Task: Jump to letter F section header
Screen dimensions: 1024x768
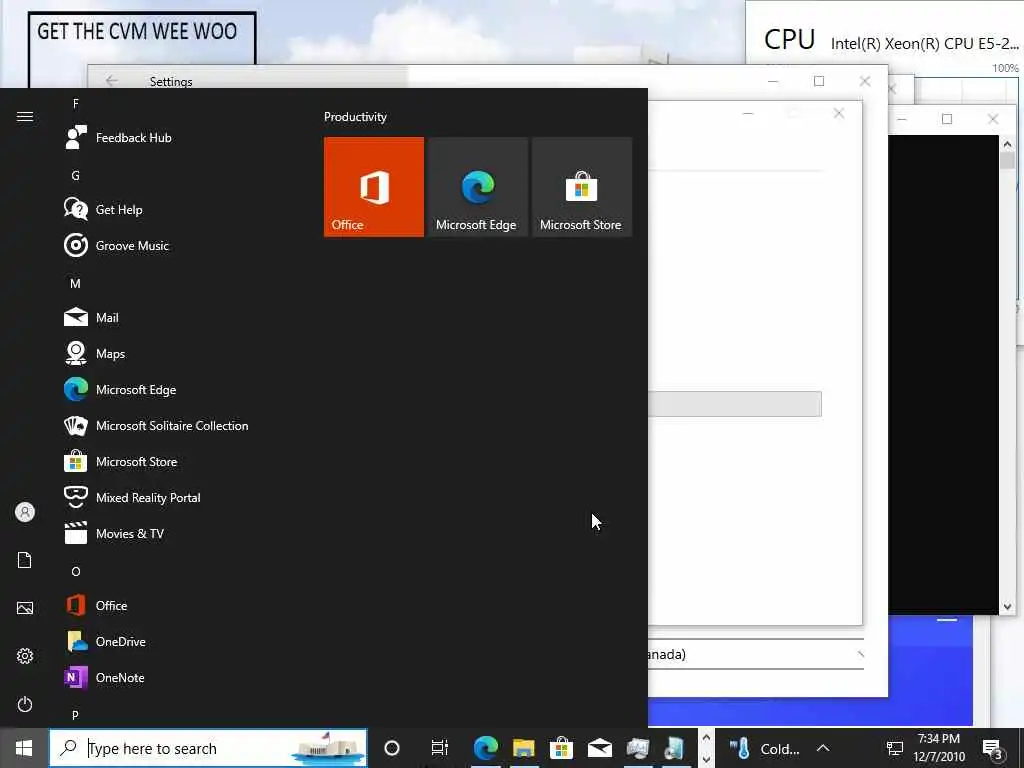Action: tap(76, 104)
